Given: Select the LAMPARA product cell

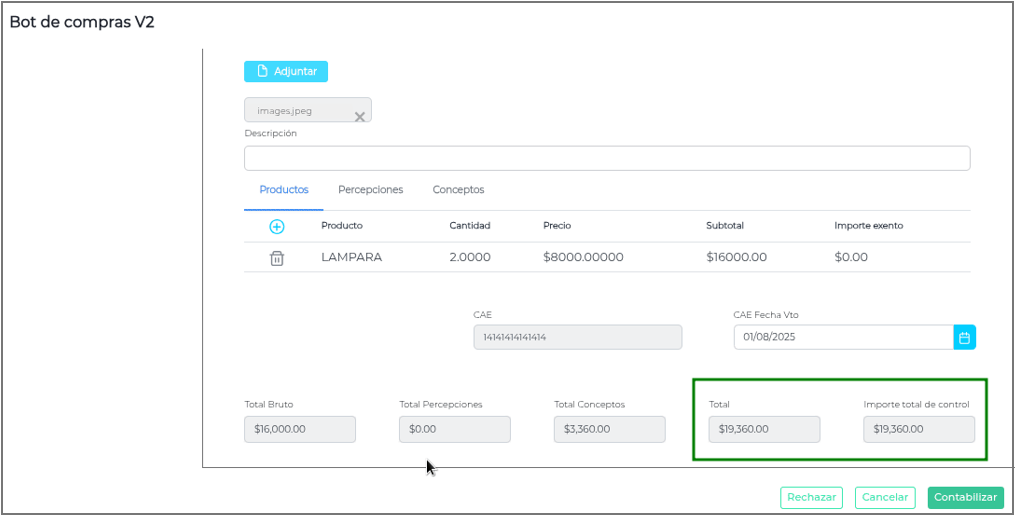Looking at the screenshot, I should pyautogui.click(x=351, y=257).
